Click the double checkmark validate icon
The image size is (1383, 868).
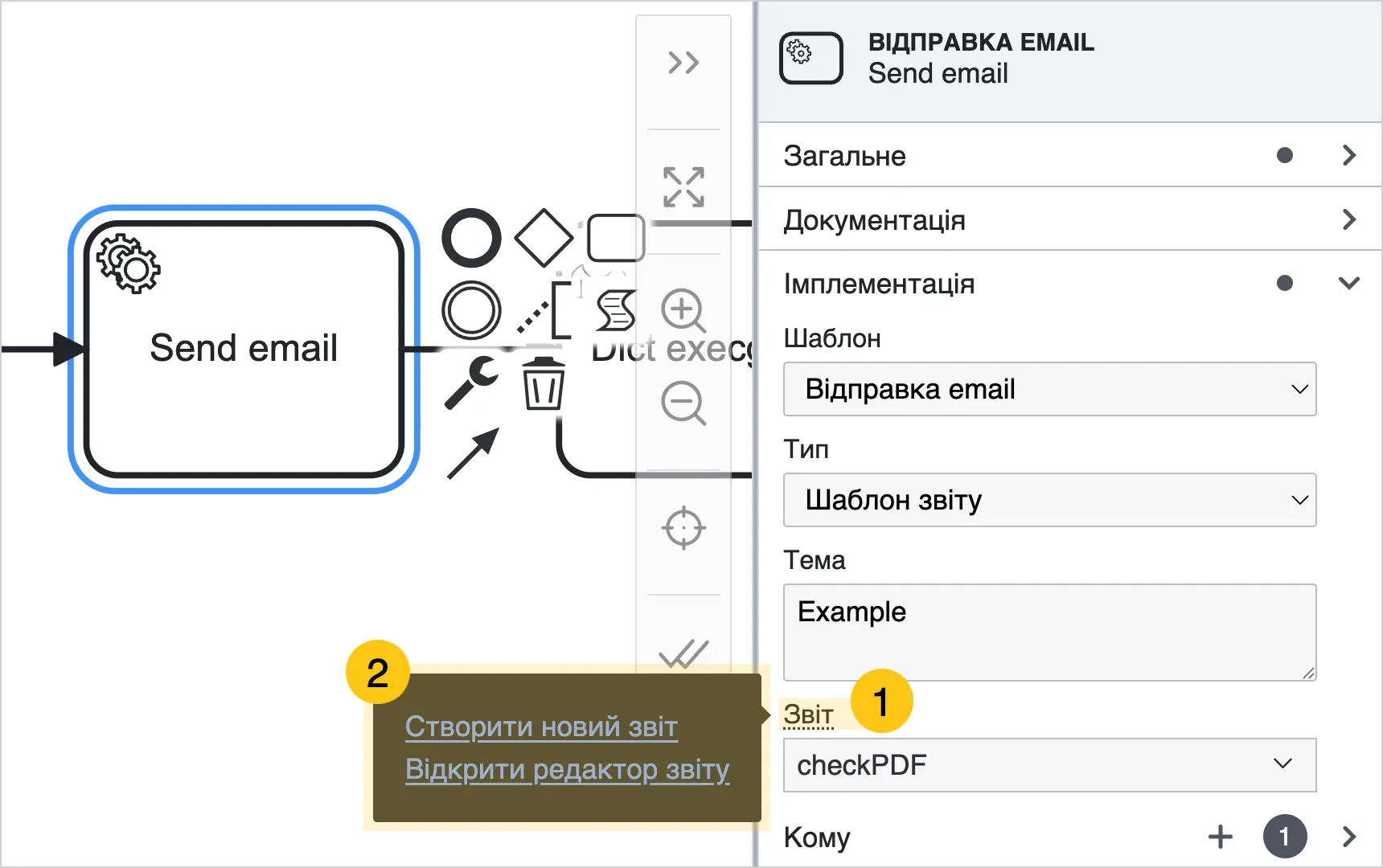pyautogui.click(x=683, y=653)
